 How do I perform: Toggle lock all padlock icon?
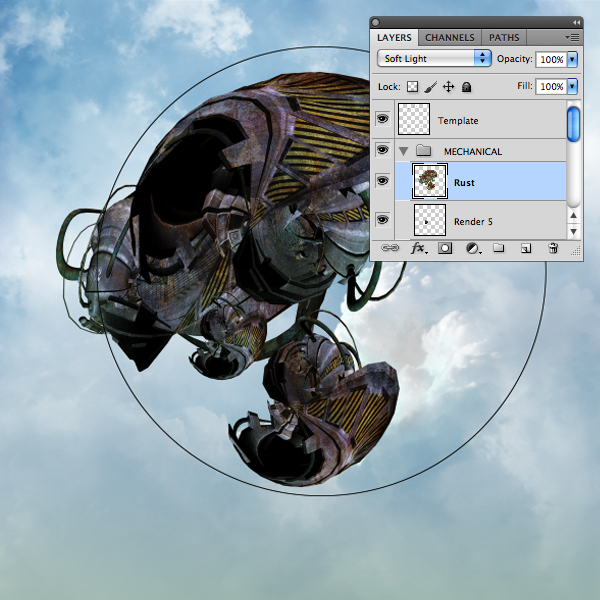click(466, 87)
